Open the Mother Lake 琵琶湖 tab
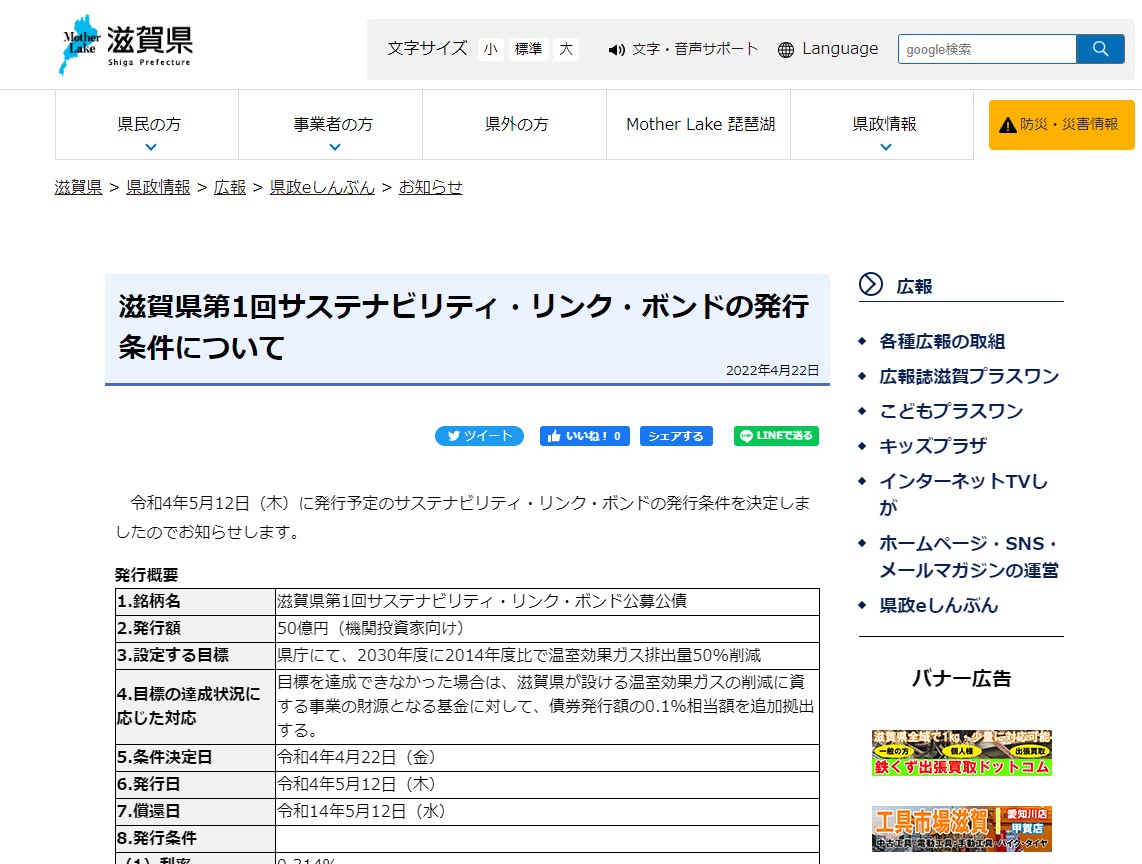1142x864 pixels. (x=699, y=125)
